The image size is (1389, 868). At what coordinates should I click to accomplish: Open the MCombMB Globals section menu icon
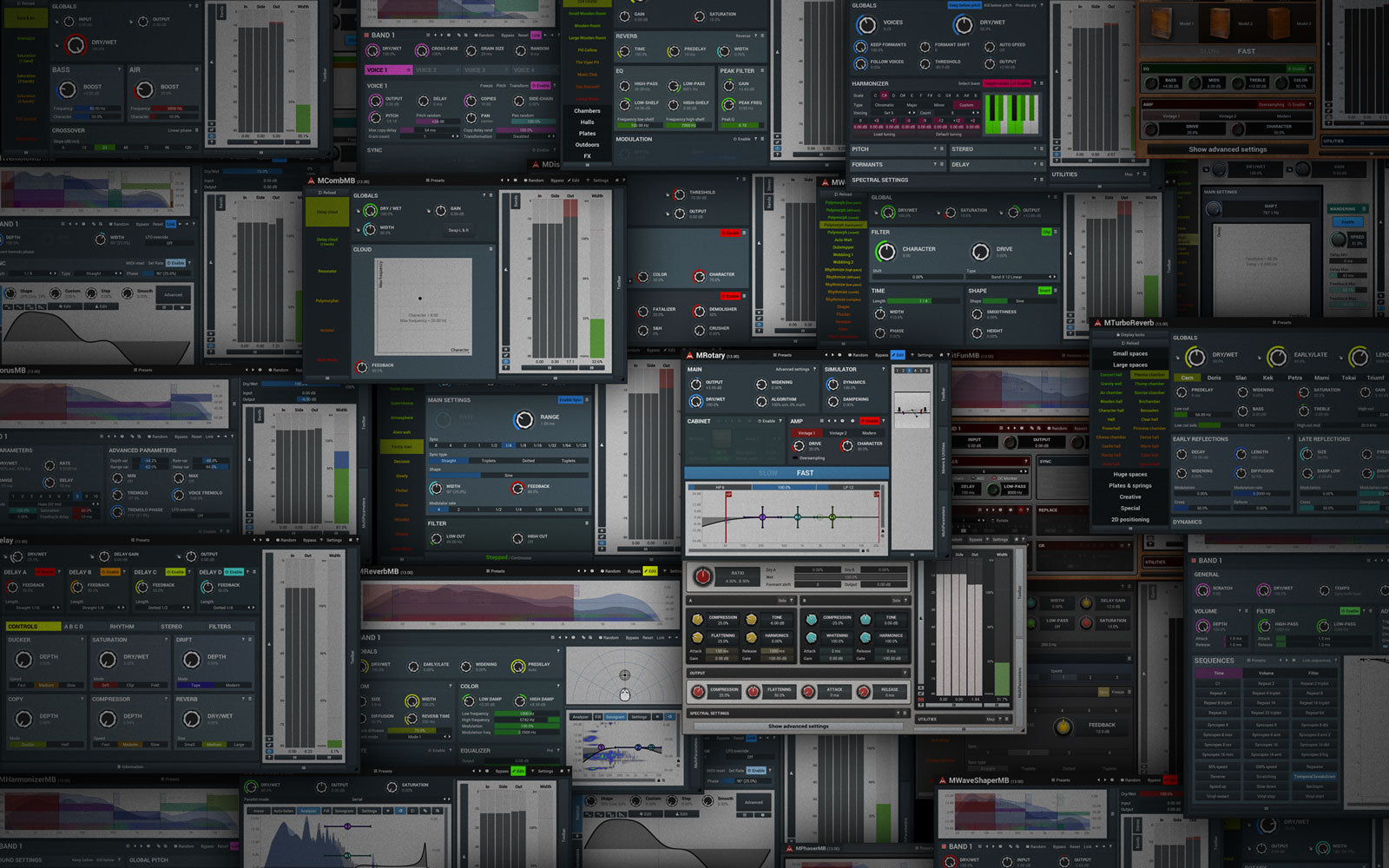490,195
